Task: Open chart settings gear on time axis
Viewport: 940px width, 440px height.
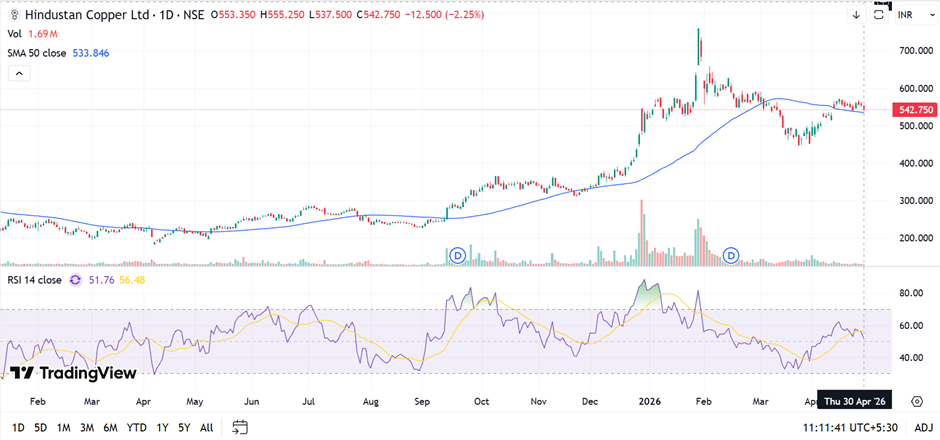Action: coord(916,400)
